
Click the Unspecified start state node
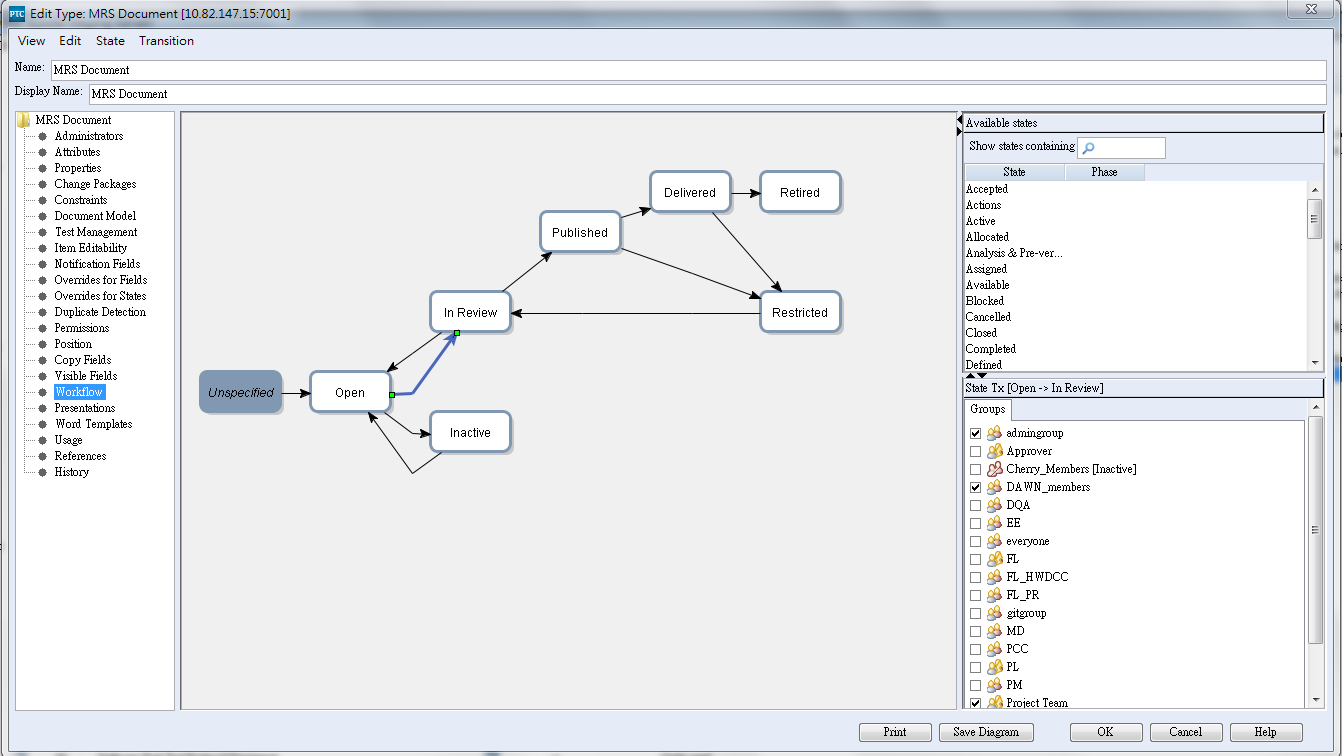click(x=240, y=392)
